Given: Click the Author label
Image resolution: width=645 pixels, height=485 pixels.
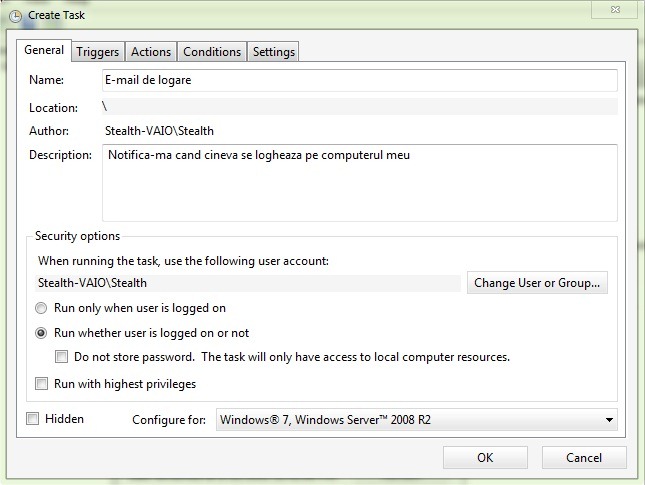Looking at the screenshot, I should [x=49, y=131].
